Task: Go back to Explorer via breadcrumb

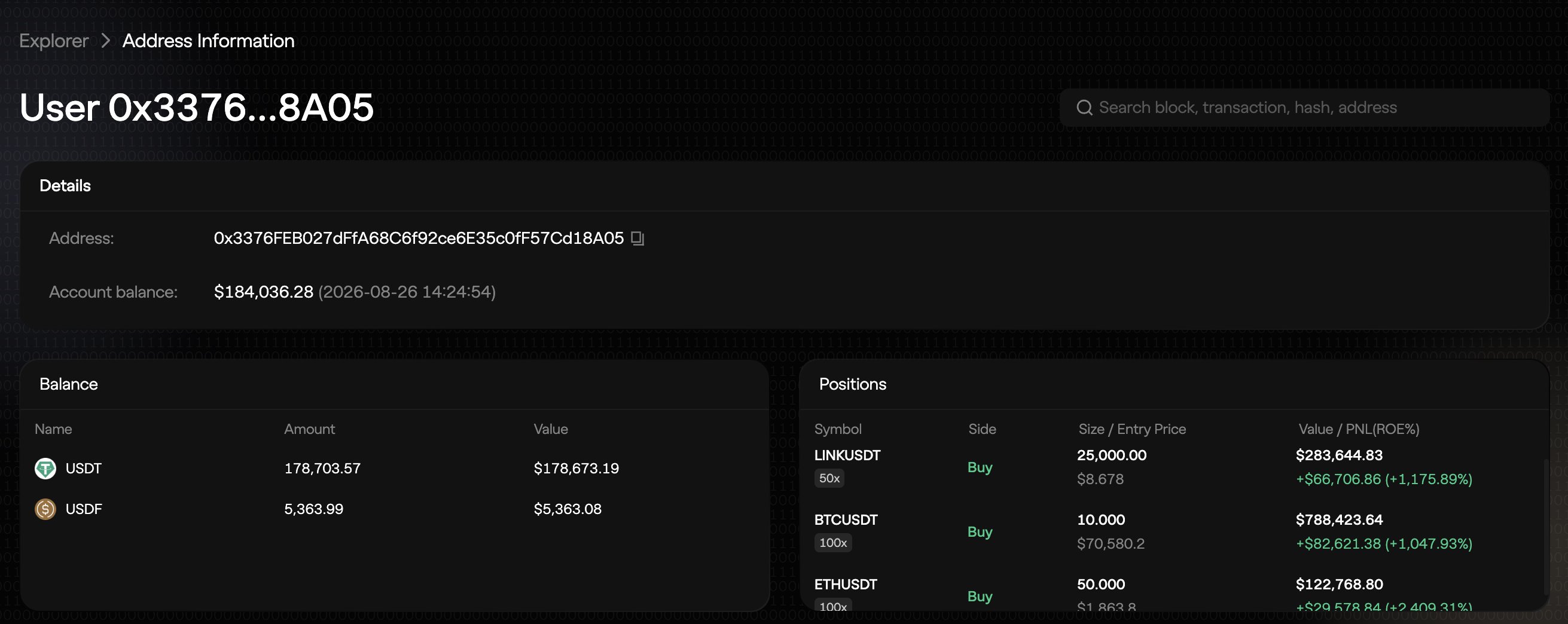Action: [54, 41]
